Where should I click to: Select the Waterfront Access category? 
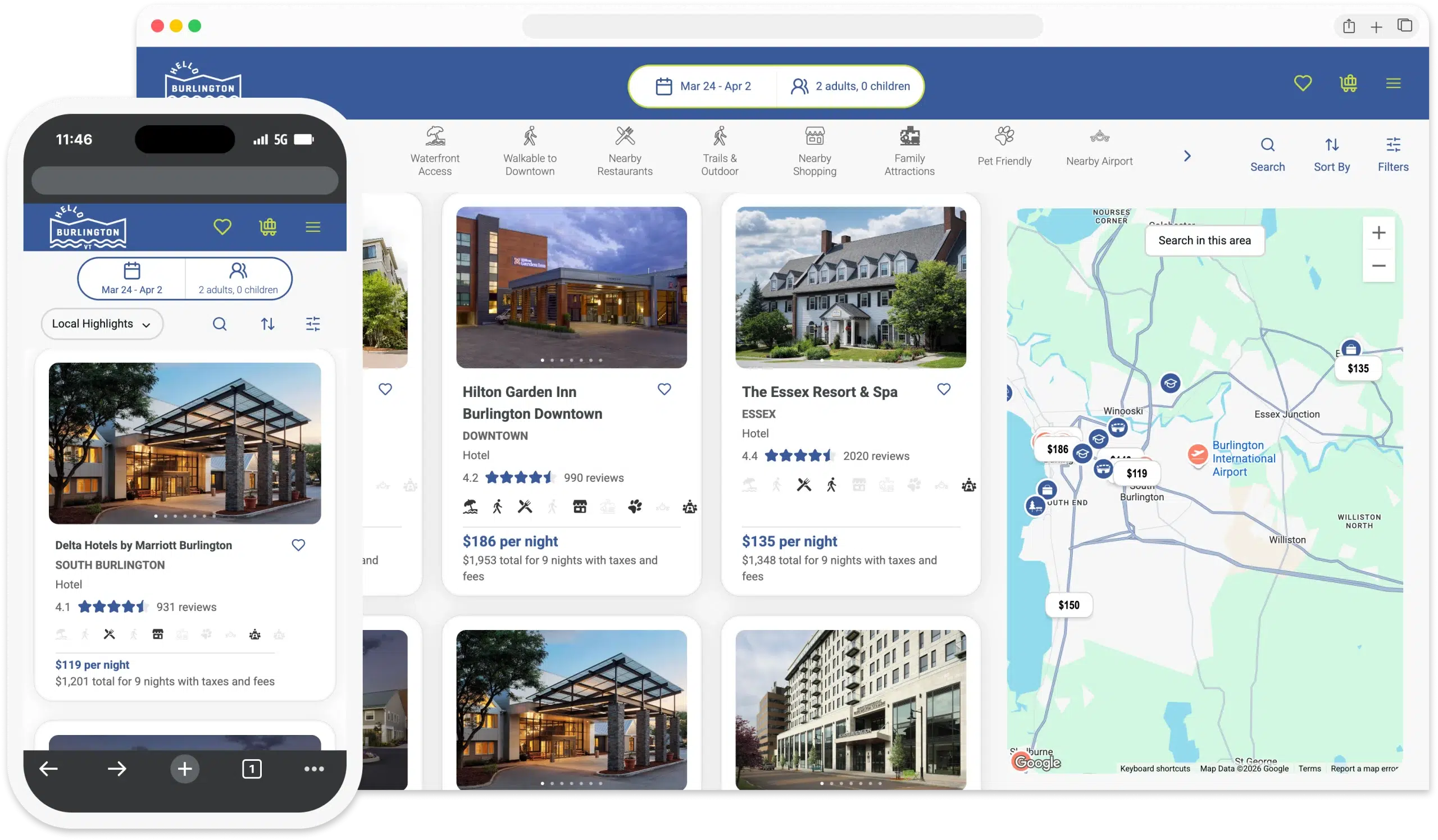(435, 150)
